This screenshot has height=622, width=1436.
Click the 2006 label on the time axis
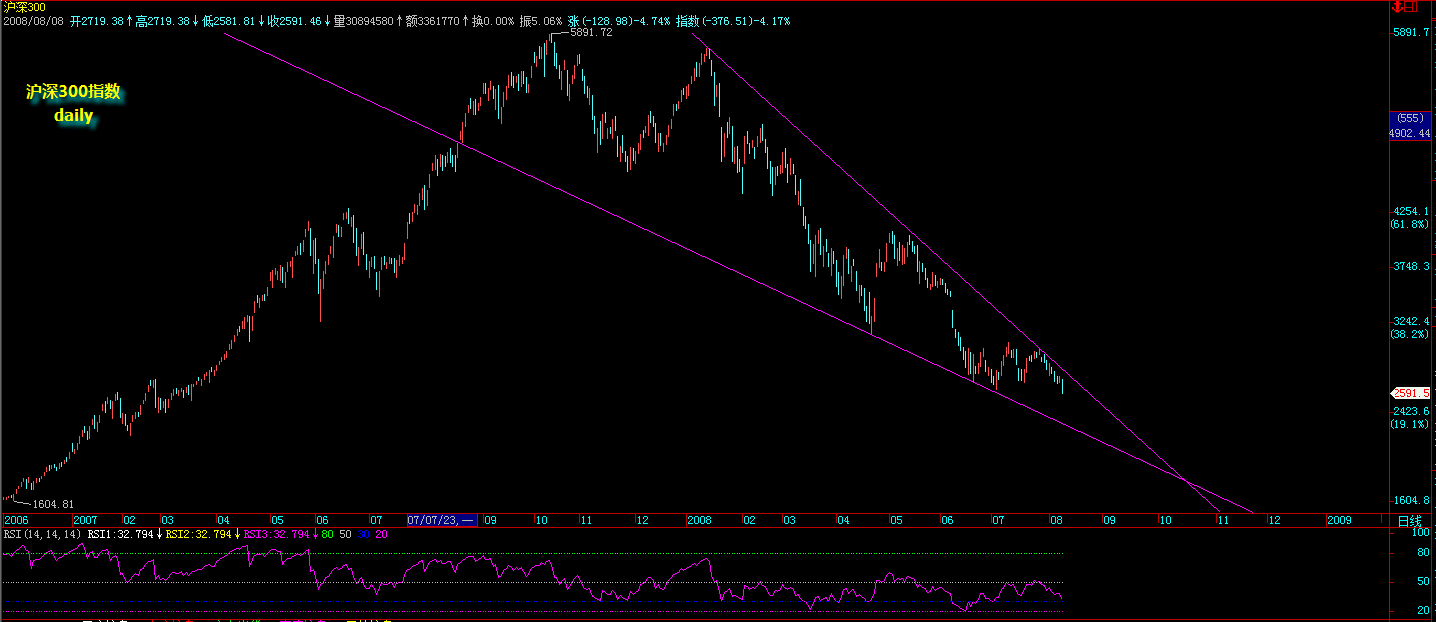click(x=17, y=521)
